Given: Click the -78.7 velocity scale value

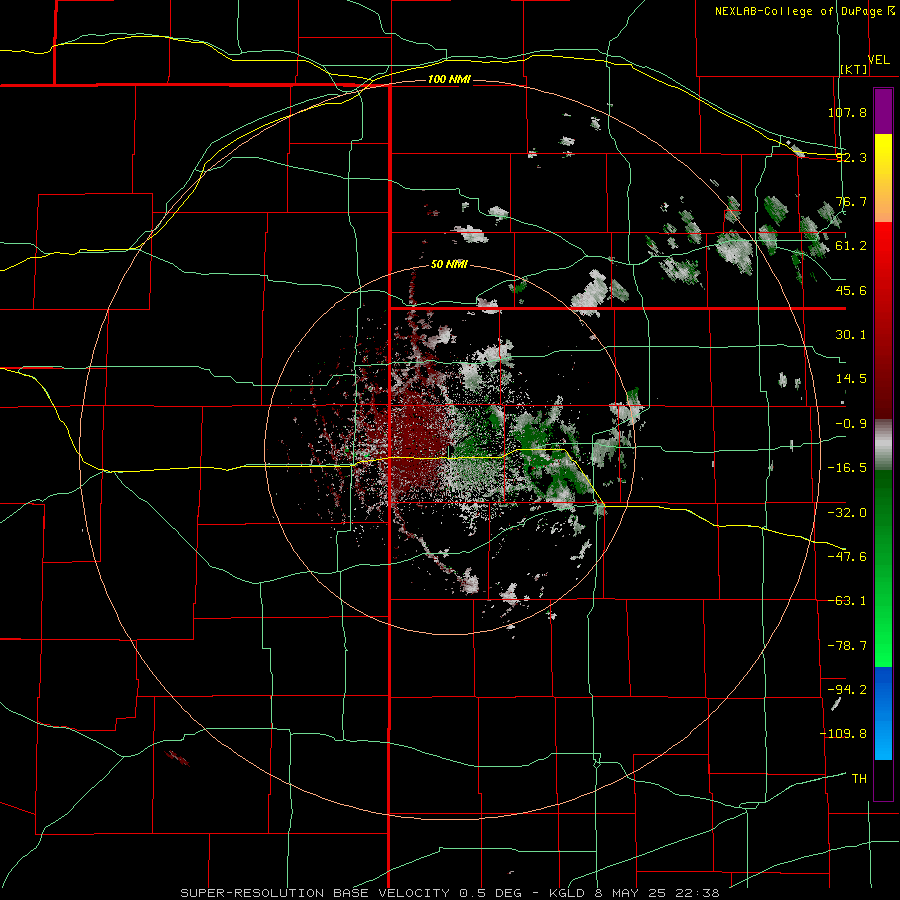Looking at the screenshot, I should tap(847, 646).
